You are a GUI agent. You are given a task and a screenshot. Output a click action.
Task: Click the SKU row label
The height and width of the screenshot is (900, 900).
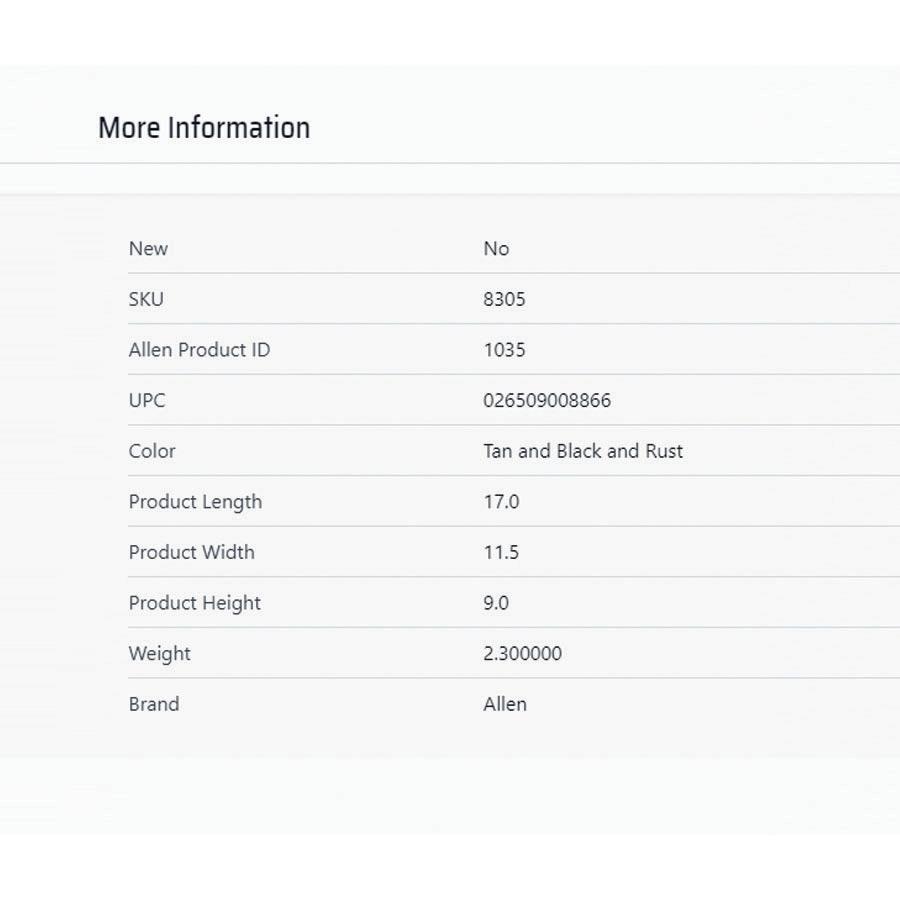(x=146, y=299)
